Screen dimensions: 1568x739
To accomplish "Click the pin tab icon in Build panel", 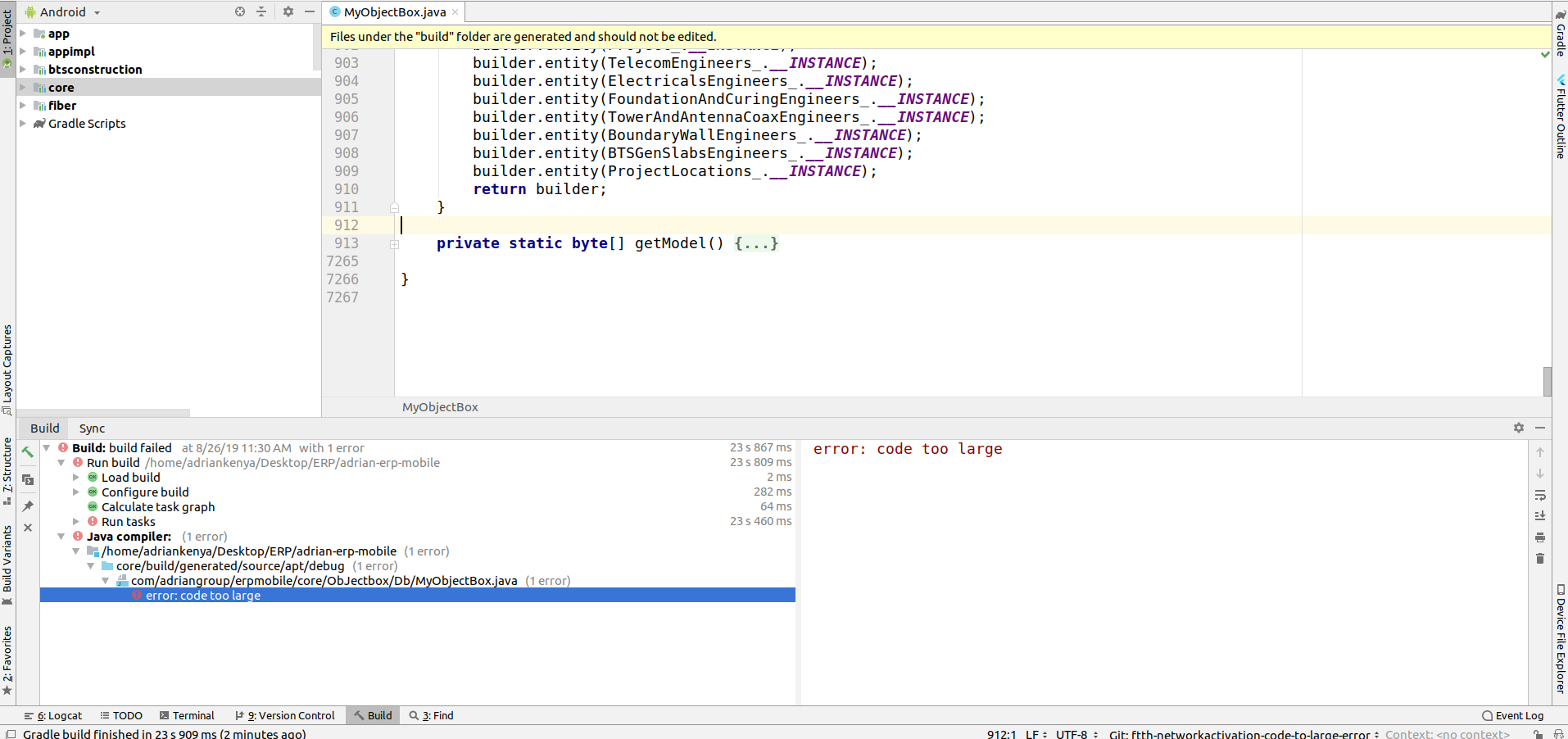I will pos(28,506).
